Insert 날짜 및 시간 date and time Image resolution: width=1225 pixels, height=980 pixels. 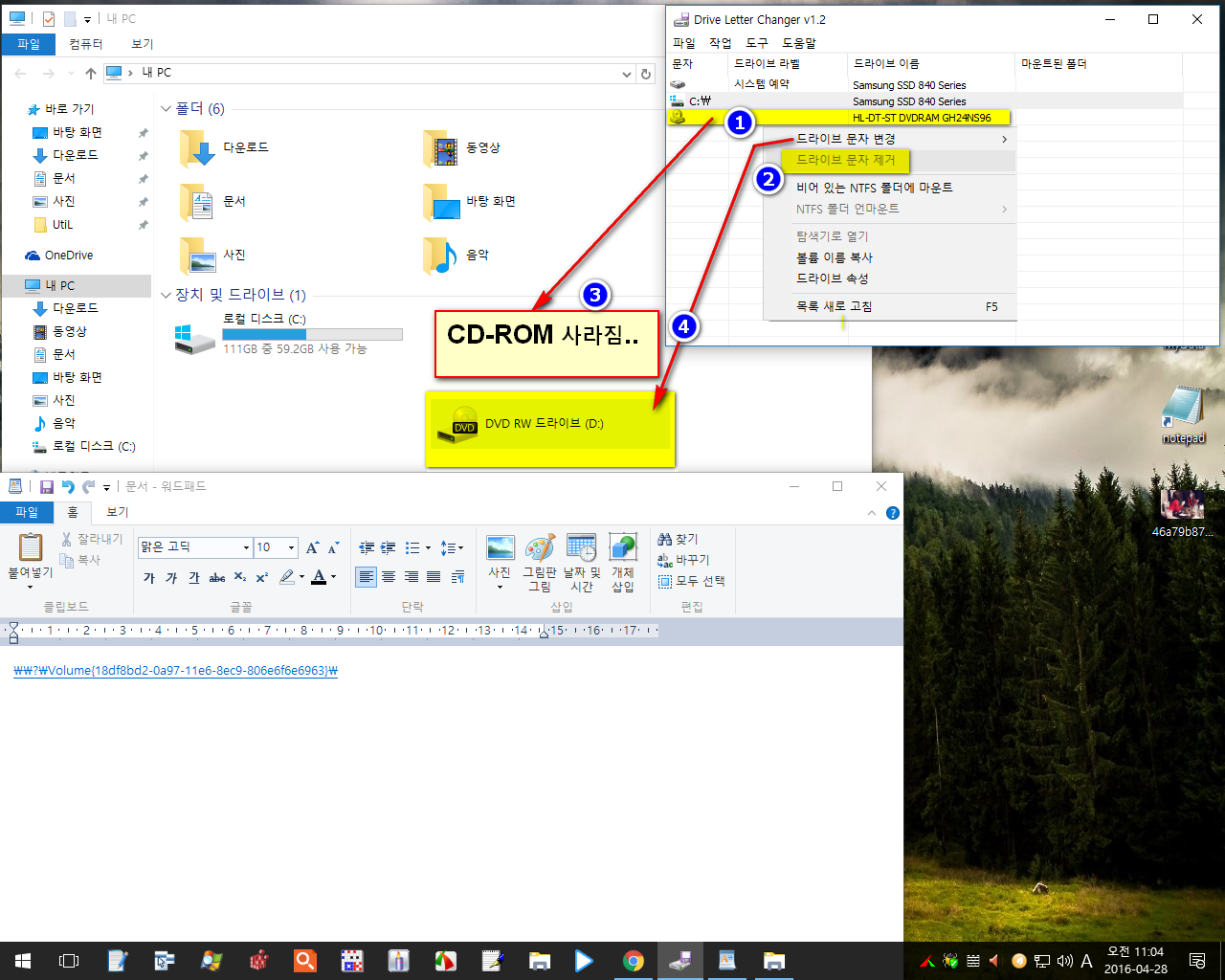581,547
